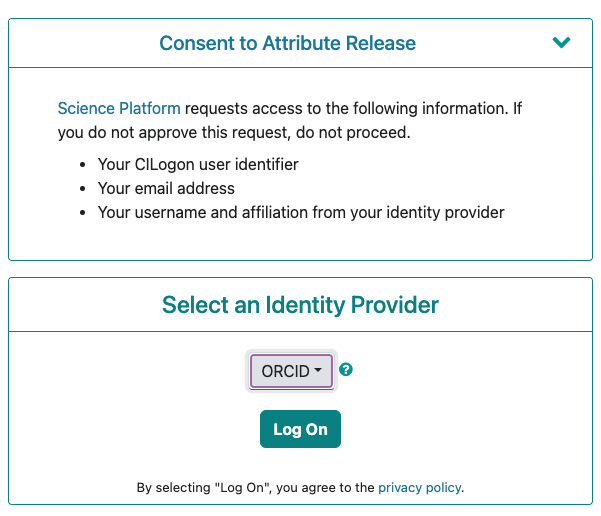Click the Log On button
This screenshot has height=516, width=601.
300,429
